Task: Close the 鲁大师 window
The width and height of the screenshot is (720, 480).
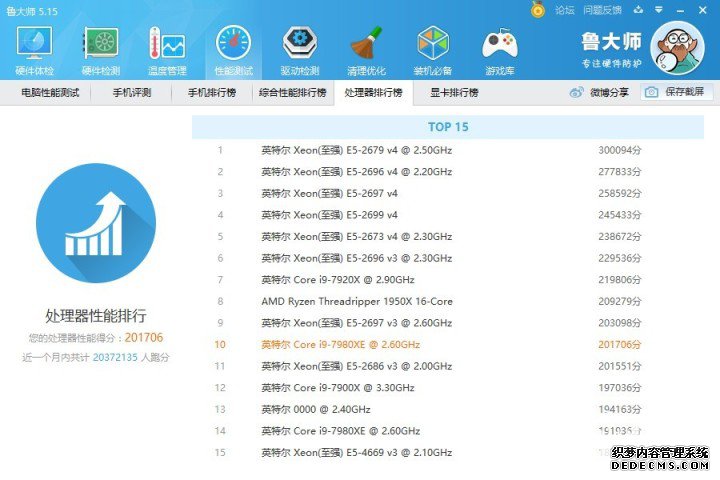Action: coord(703,10)
